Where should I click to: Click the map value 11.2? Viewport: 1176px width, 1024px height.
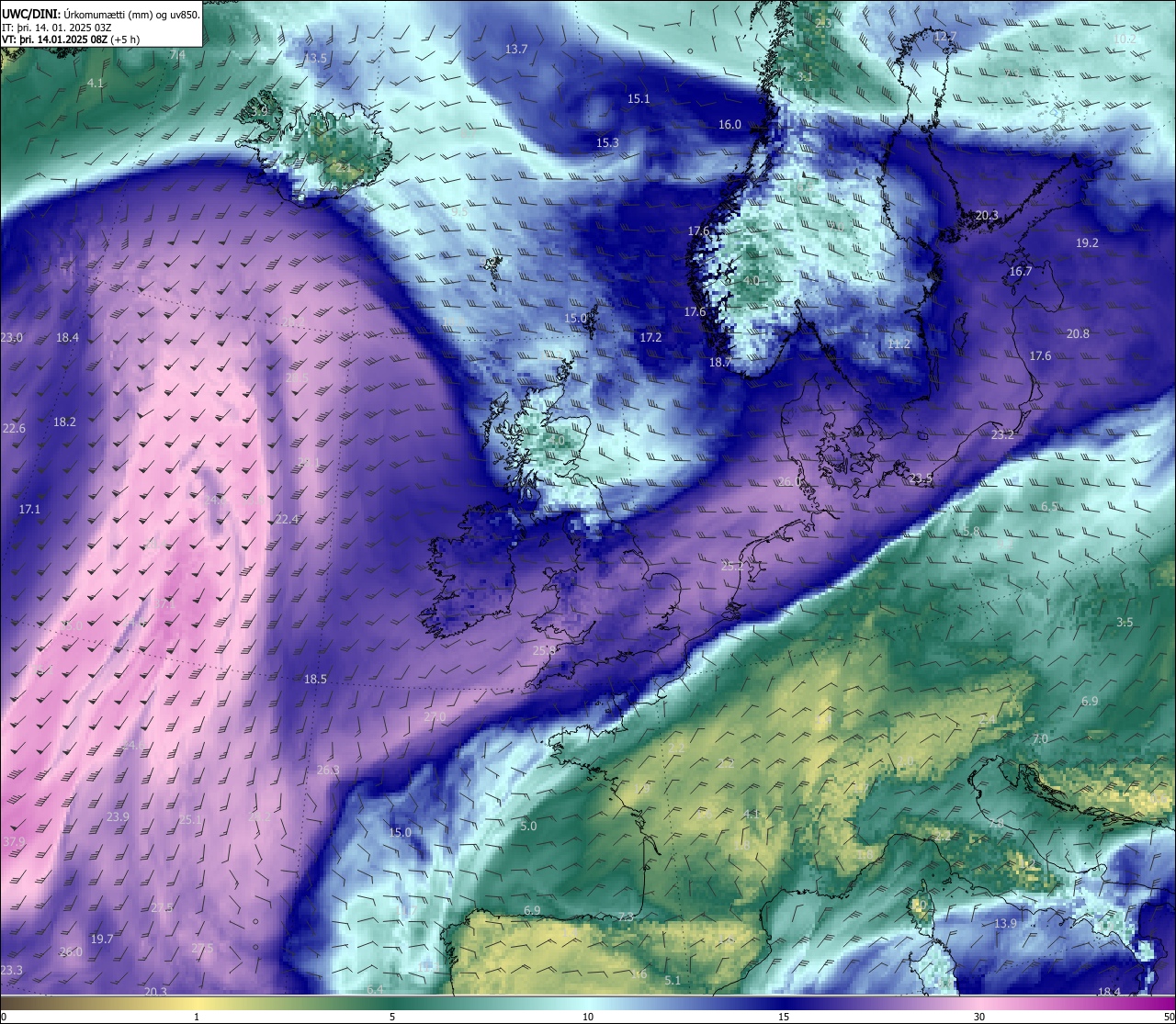899,343
